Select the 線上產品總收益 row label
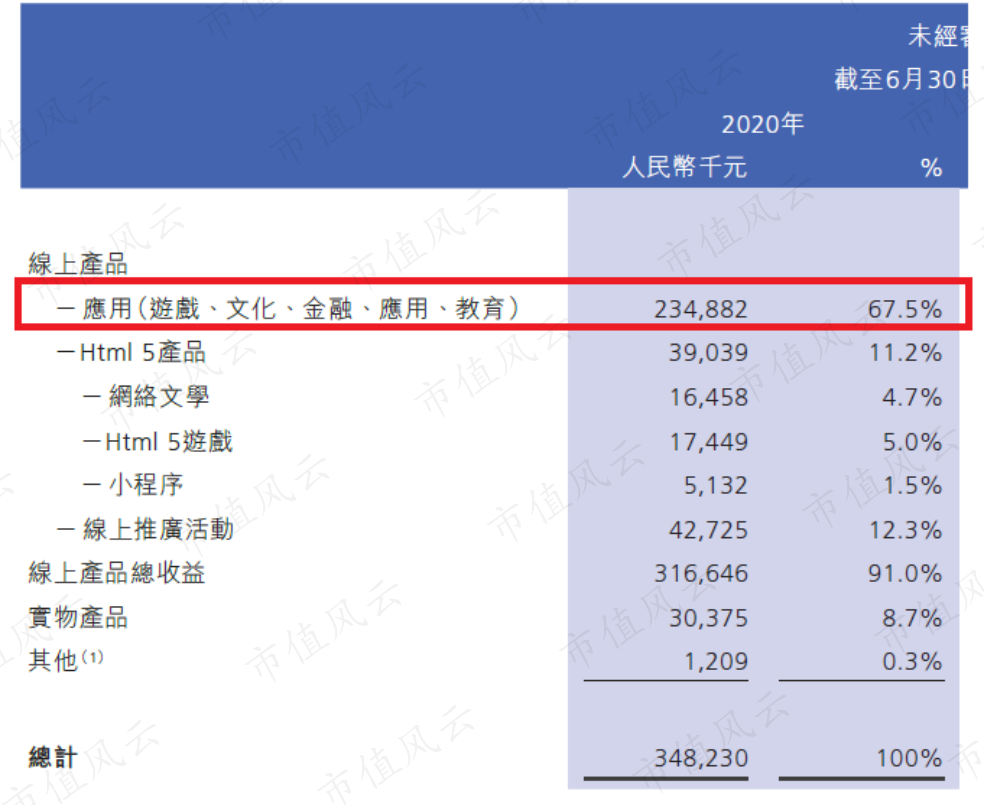984x805 pixels. [117, 573]
